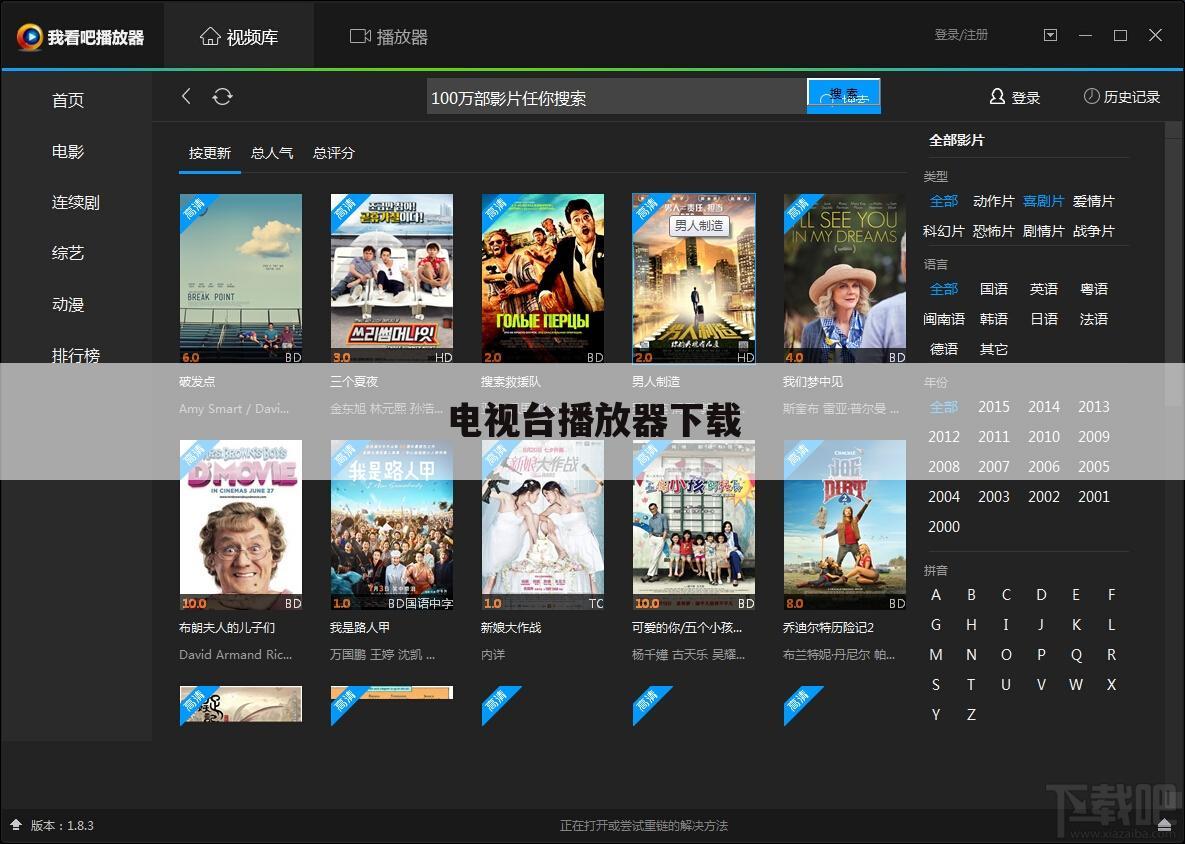Filter pinyin by letter M
This screenshot has width=1185, height=844.
pos(936,655)
